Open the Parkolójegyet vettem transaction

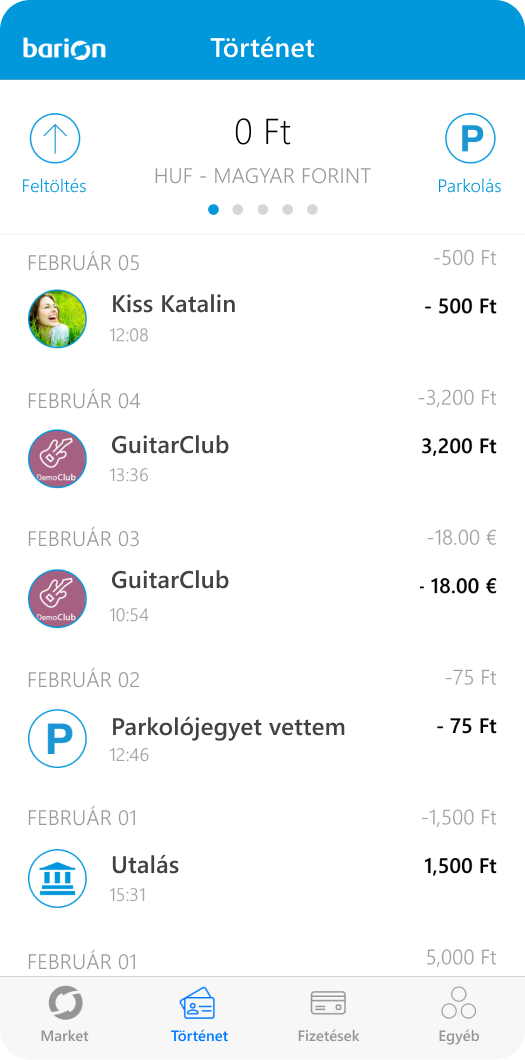point(262,739)
